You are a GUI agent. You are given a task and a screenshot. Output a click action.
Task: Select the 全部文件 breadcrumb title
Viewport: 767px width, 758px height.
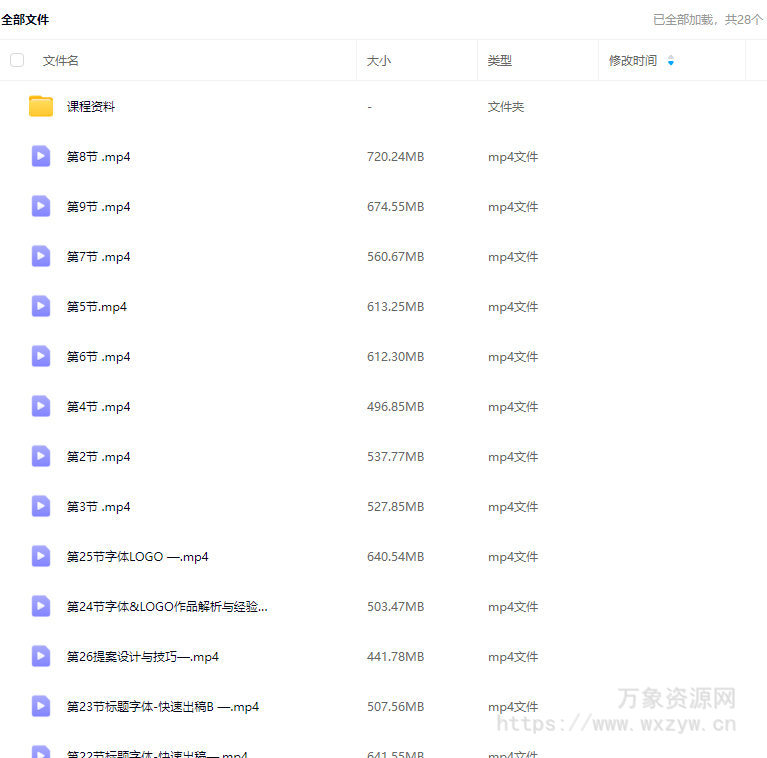pos(25,20)
